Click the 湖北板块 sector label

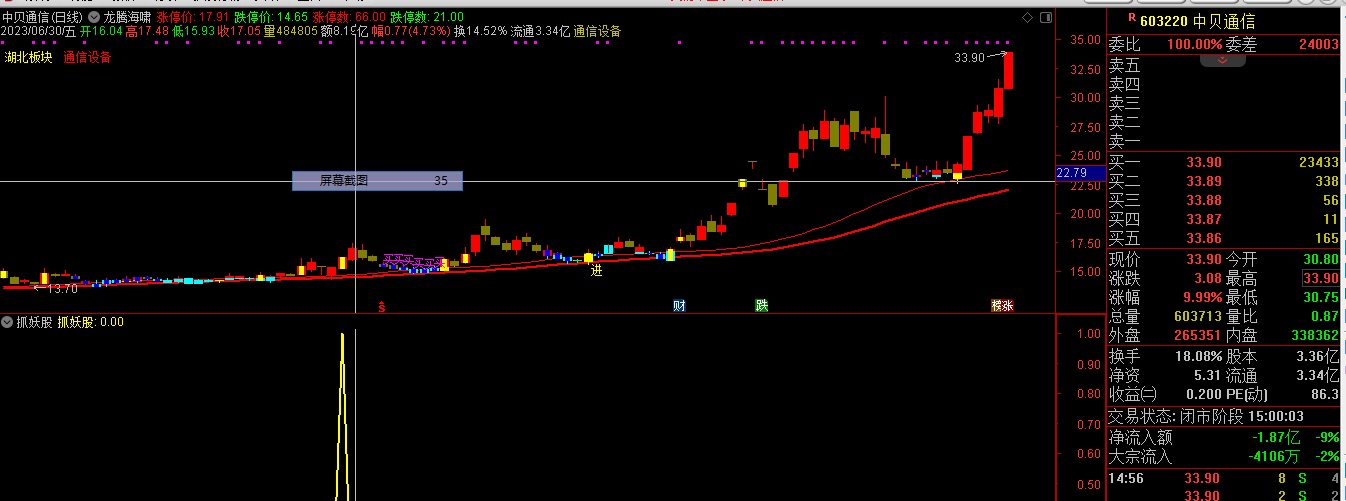pos(28,57)
